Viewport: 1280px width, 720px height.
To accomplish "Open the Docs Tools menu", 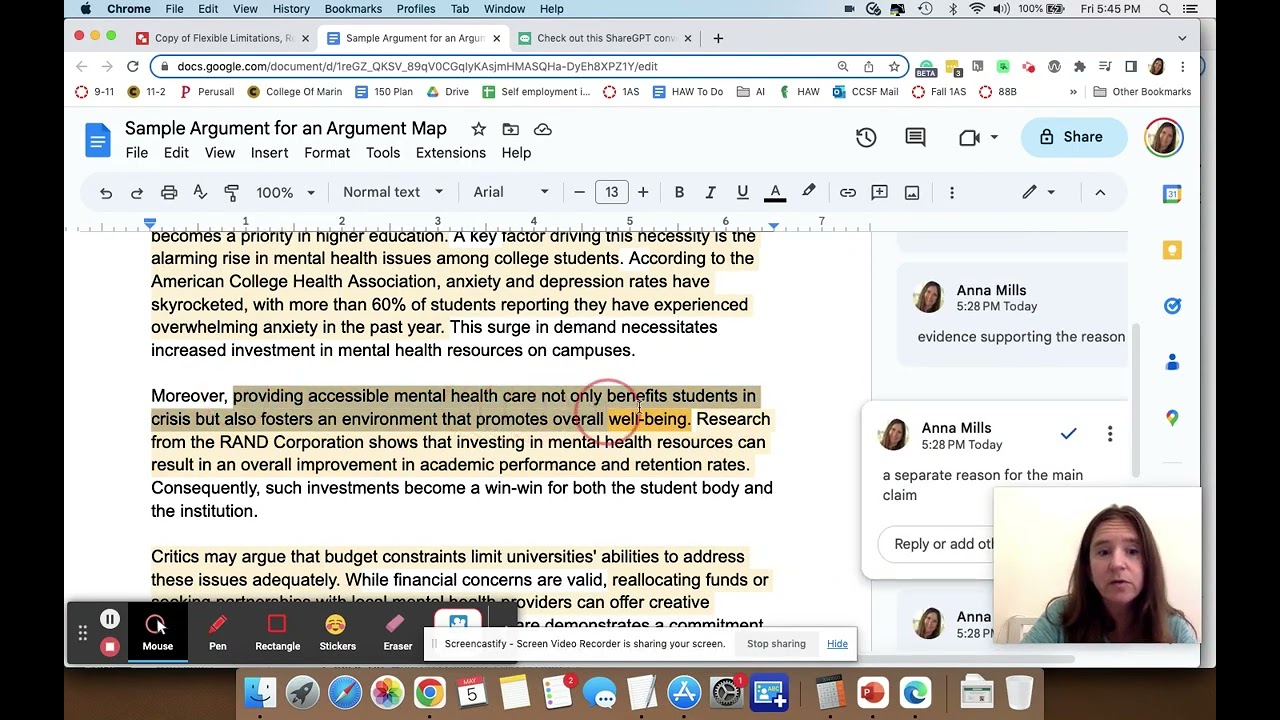I will [x=383, y=153].
